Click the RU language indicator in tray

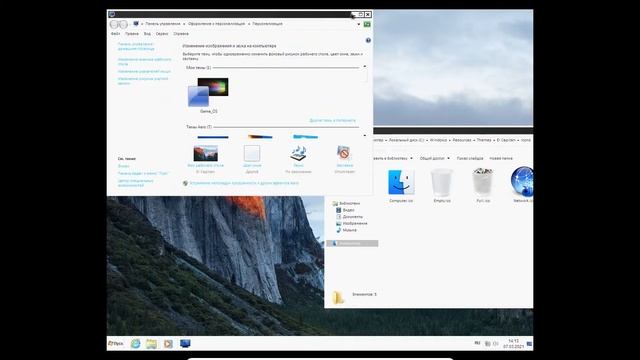point(477,344)
